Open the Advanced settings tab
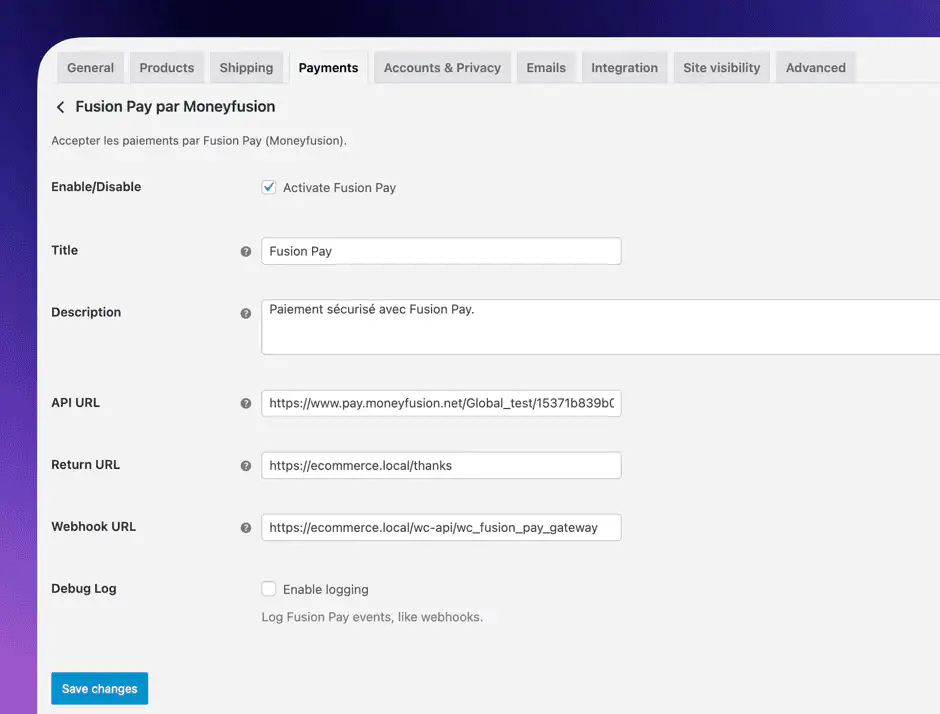The image size is (940, 714). point(815,67)
